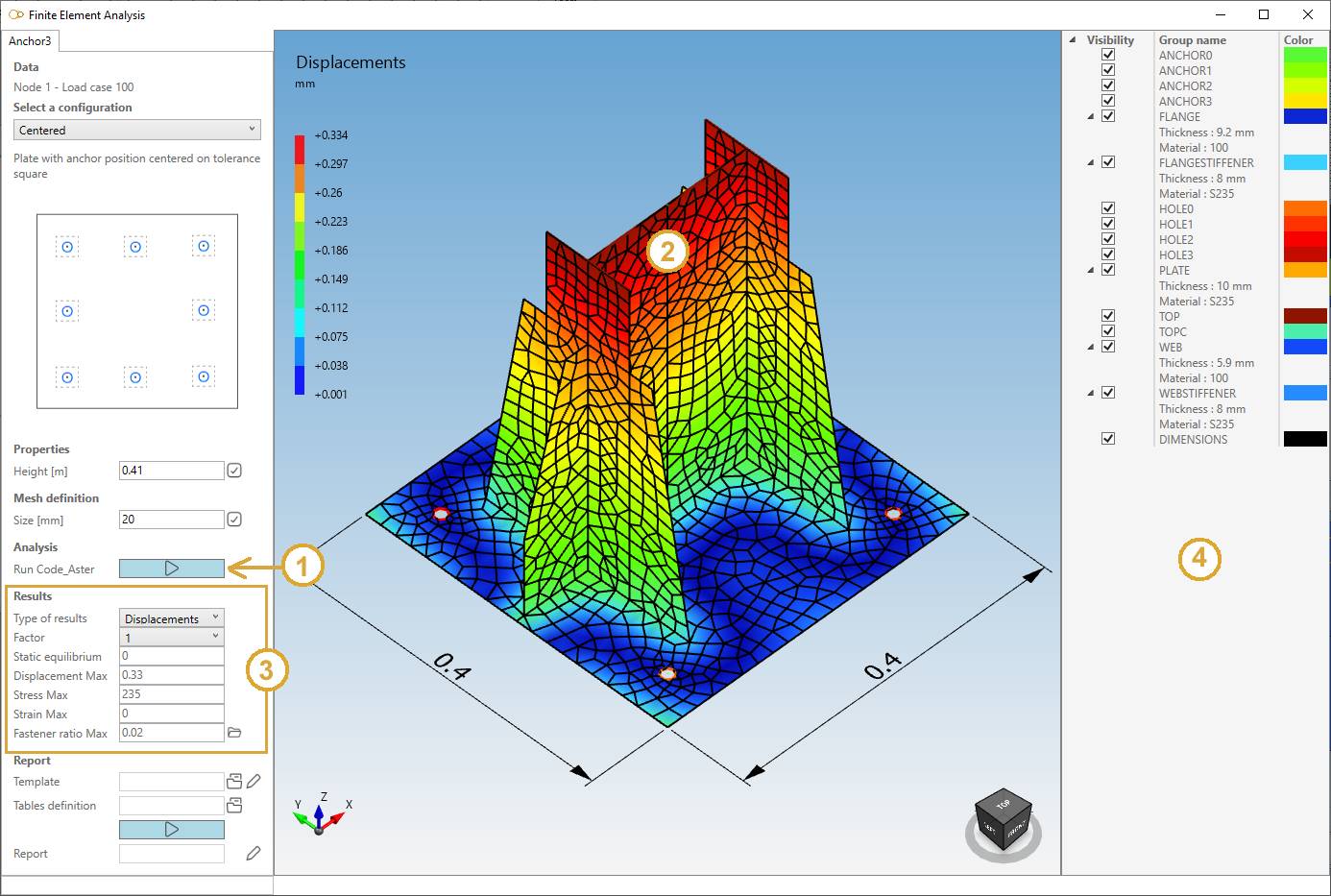Screen dimensions: 1331x896
Task: Click the Tables definition input field
Action: 172,806
